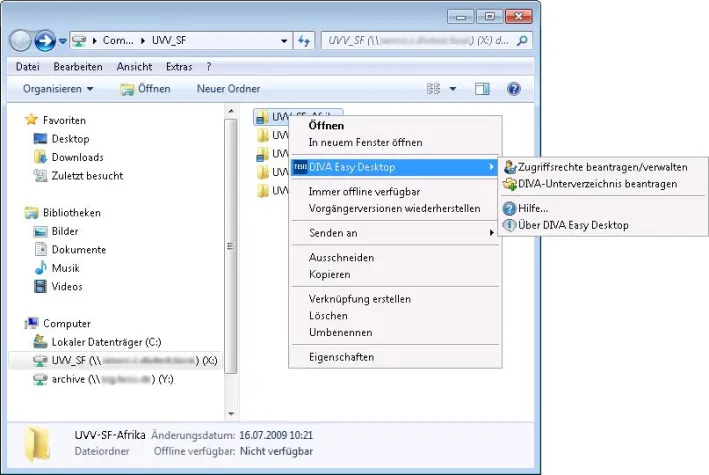Image resolution: width=709 pixels, height=475 pixels.
Task: Click the blue help icon in toolbar
Action: (513, 89)
